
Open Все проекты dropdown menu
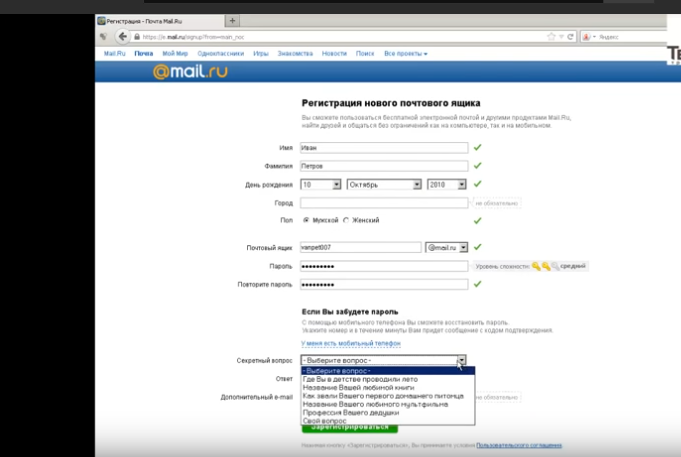tap(406, 53)
